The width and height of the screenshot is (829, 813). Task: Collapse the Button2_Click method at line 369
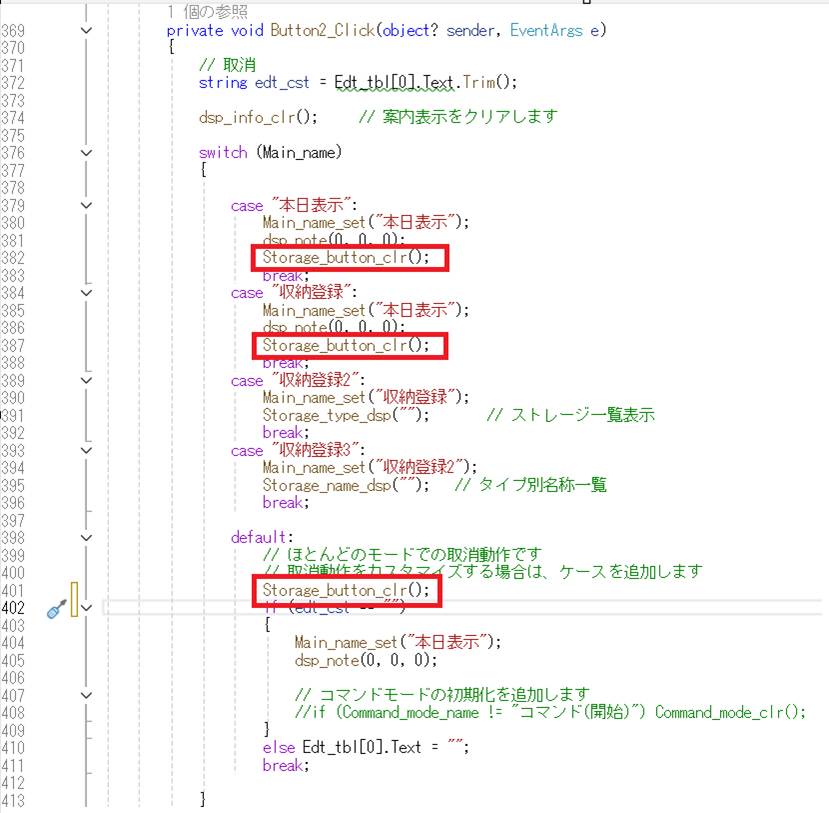click(x=86, y=30)
